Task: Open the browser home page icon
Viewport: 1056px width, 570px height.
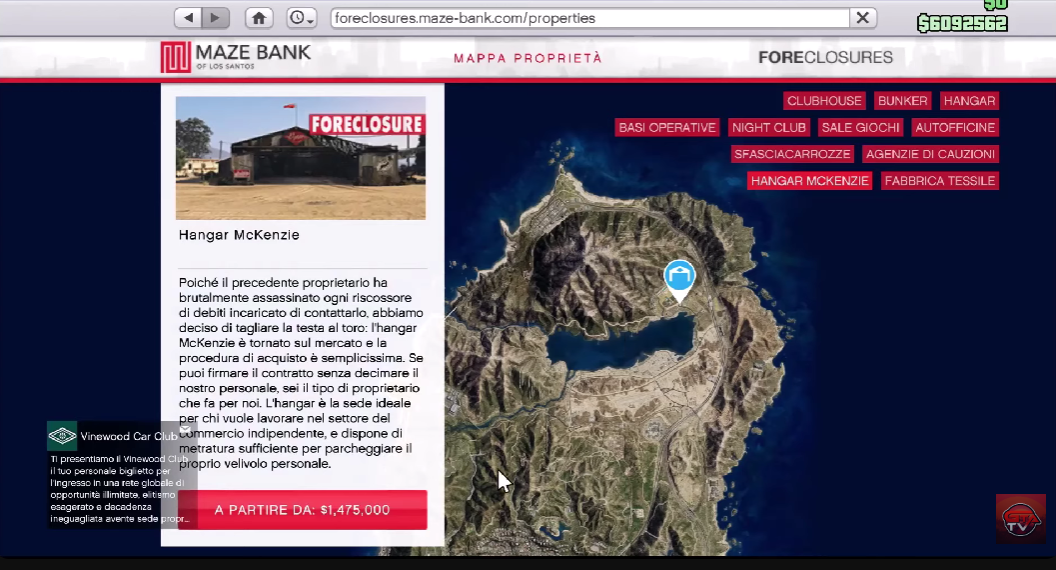Action: pos(259,18)
